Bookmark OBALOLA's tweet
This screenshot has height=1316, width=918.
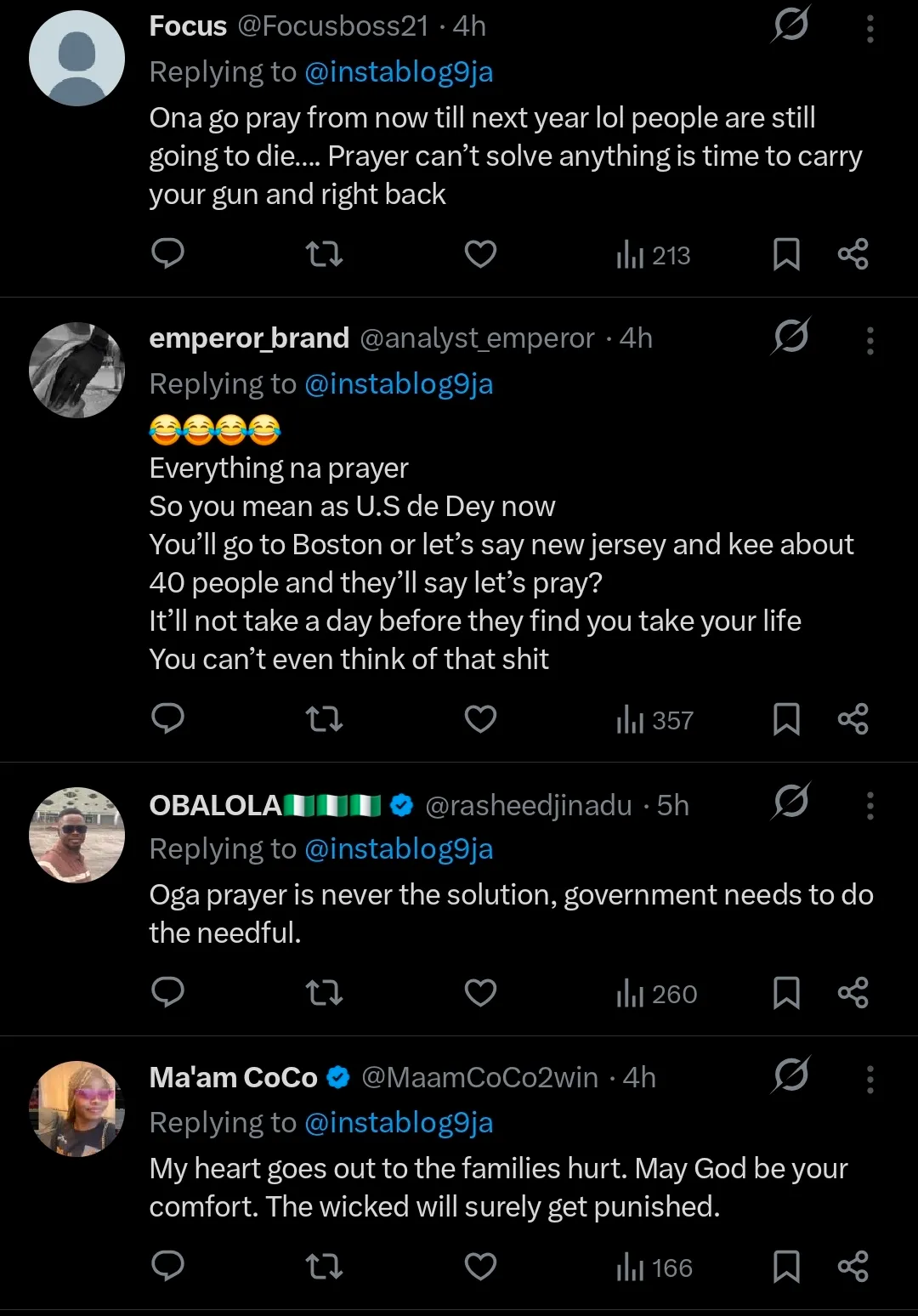(786, 993)
